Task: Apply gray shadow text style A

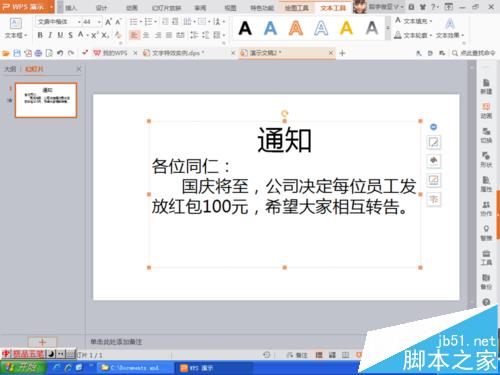Action: [372, 28]
